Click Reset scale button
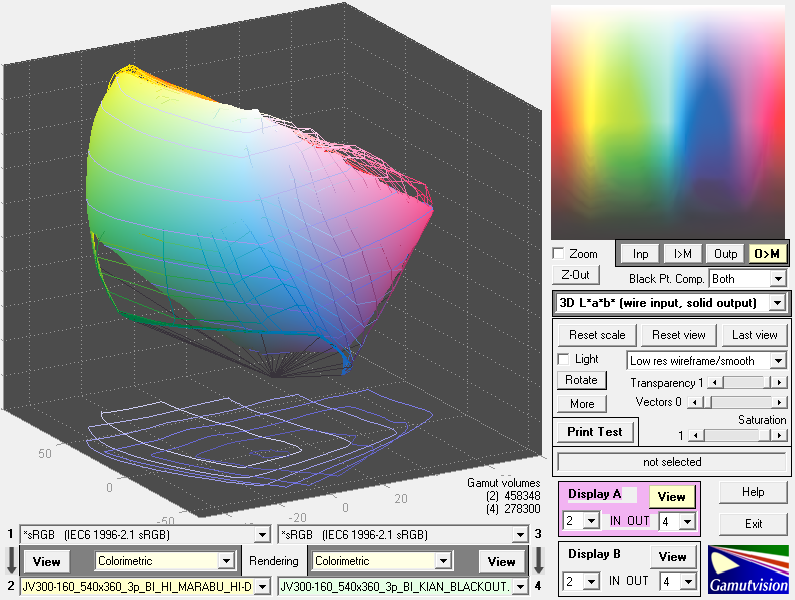This screenshot has height=600, width=795. click(597, 335)
